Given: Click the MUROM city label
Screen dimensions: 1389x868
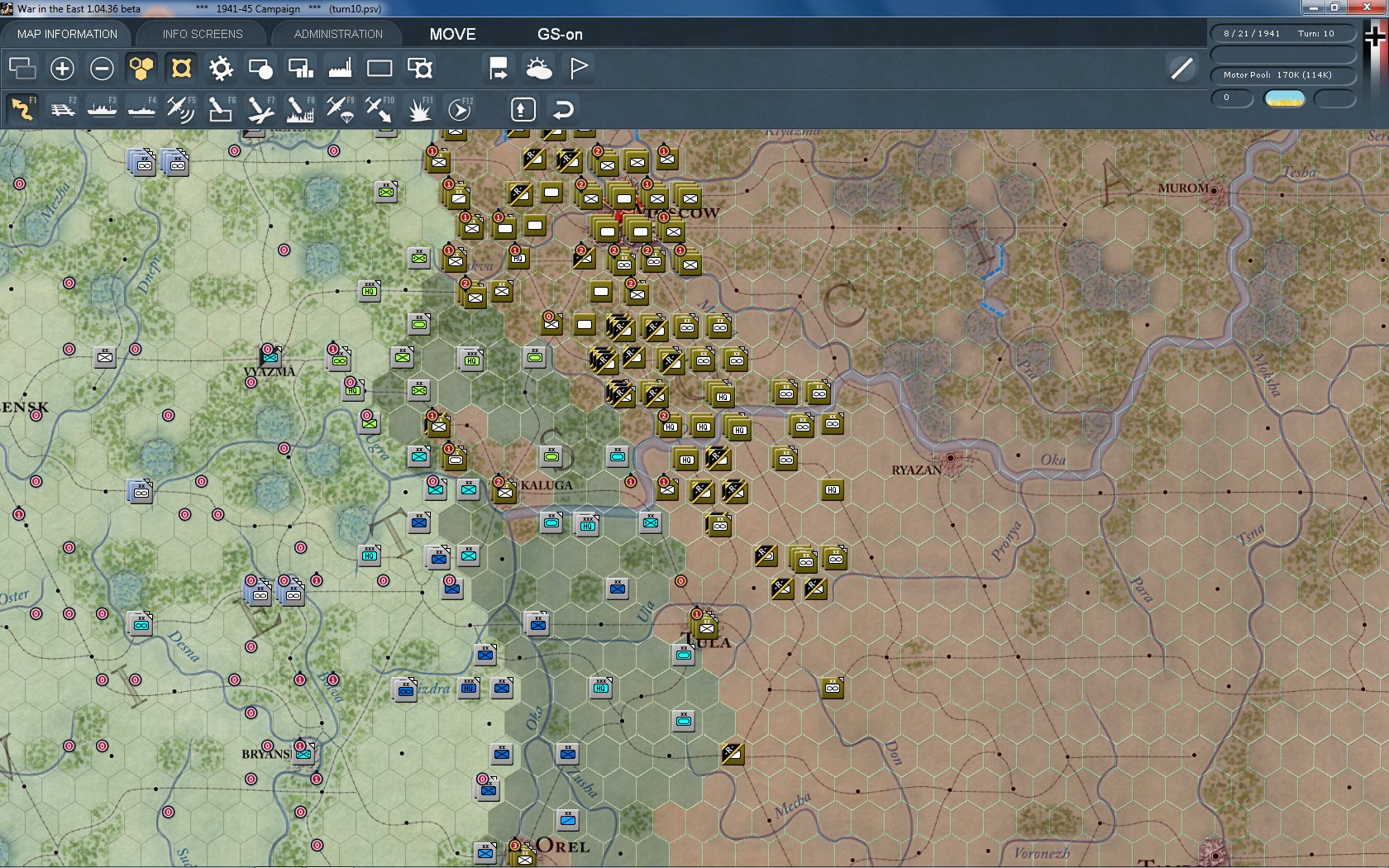Looking at the screenshot, I should pyautogui.click(x=1183, y=188).
